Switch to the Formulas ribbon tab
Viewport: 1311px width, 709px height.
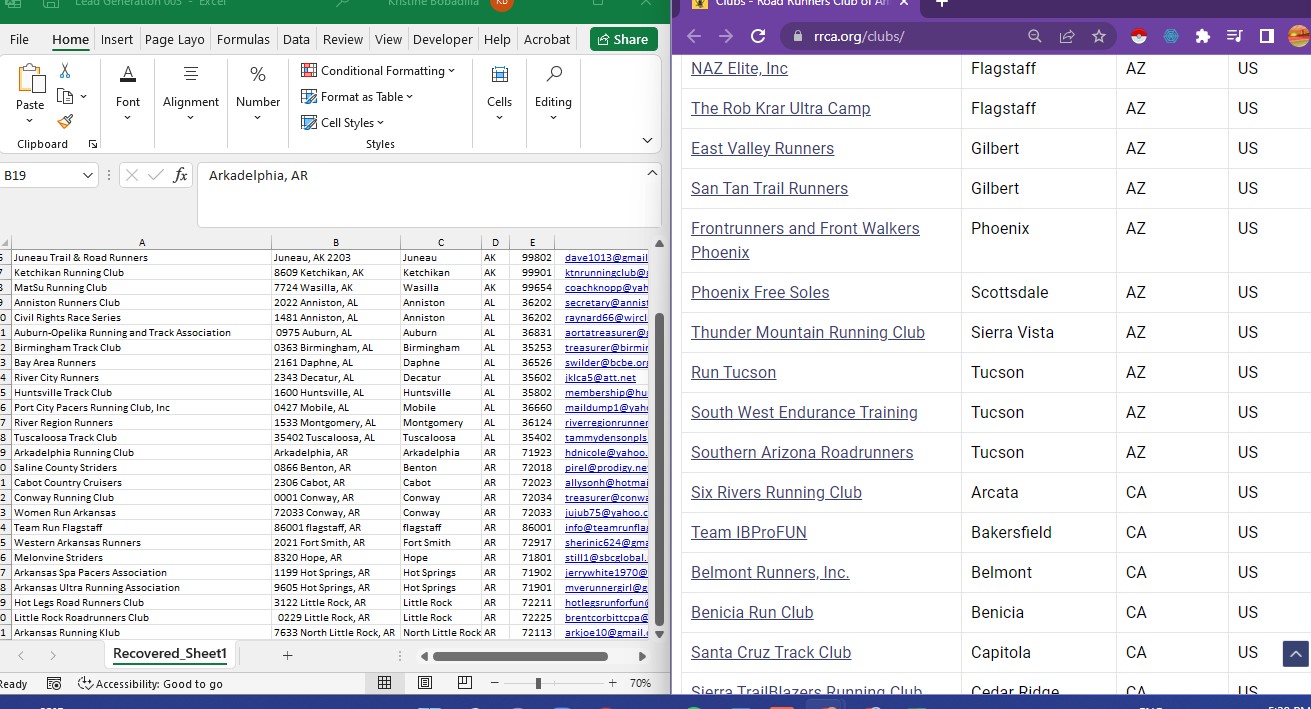coord(243,40)
